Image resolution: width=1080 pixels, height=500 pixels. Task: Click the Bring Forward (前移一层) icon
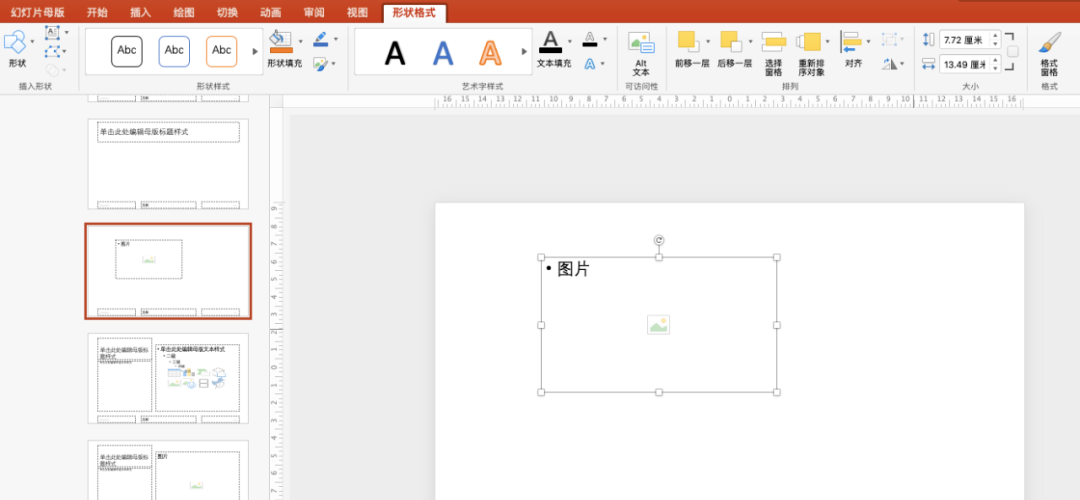(x=686, y=42)
